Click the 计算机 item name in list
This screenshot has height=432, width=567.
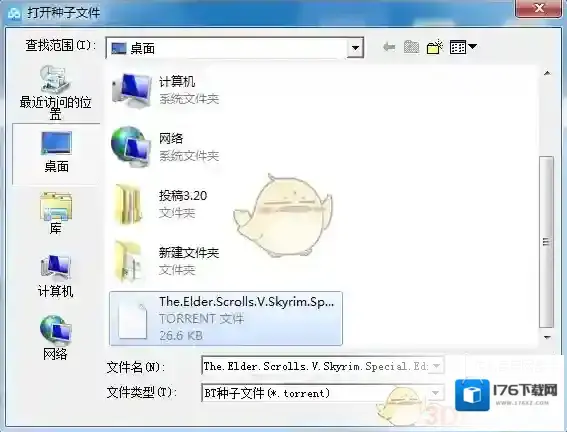point(177,82)
